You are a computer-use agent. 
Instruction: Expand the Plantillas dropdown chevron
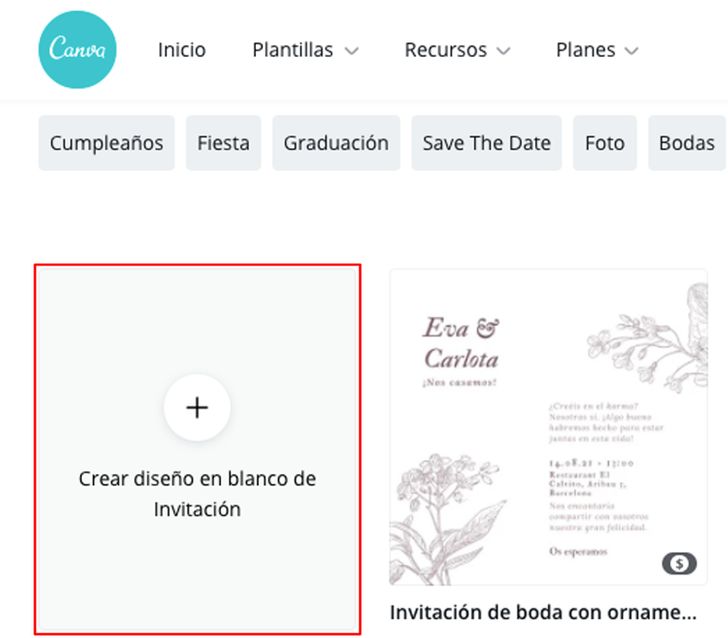351,51
